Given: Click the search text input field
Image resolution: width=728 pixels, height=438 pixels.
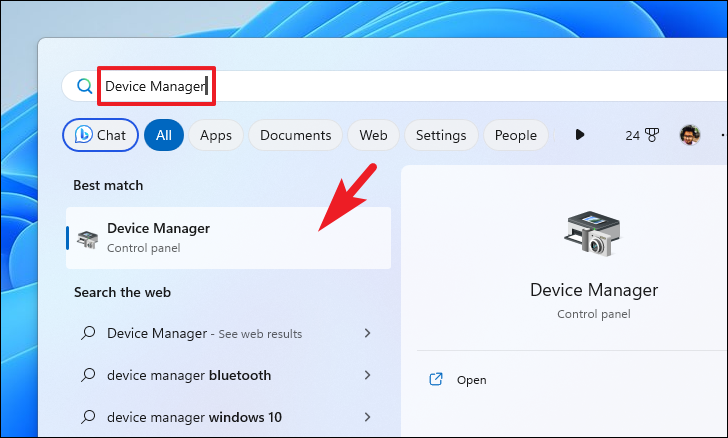Looking at the screenshot, I should click(x=400, y=86).
